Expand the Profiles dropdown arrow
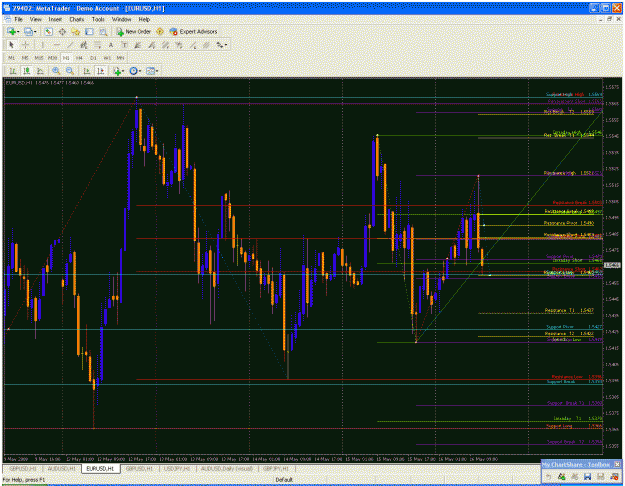The image size is (625, 486). click(x=35, y=31)
